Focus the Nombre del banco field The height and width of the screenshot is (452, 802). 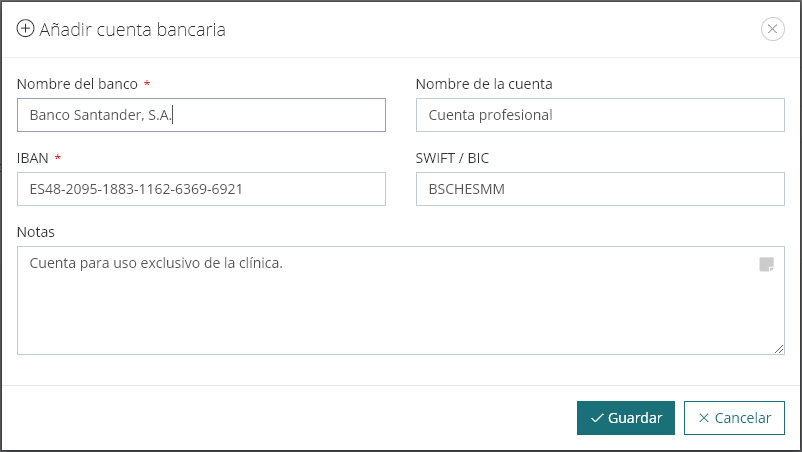pos(201,115)
